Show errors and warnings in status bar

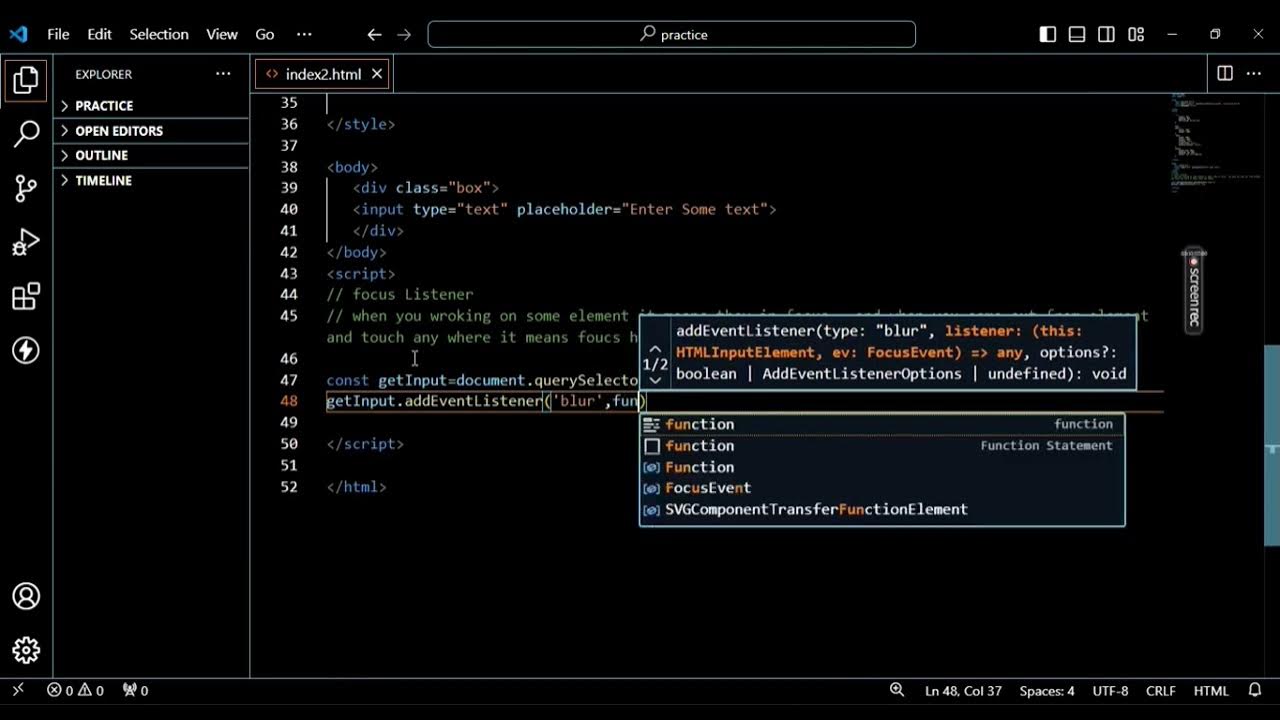tap(75, 690)
